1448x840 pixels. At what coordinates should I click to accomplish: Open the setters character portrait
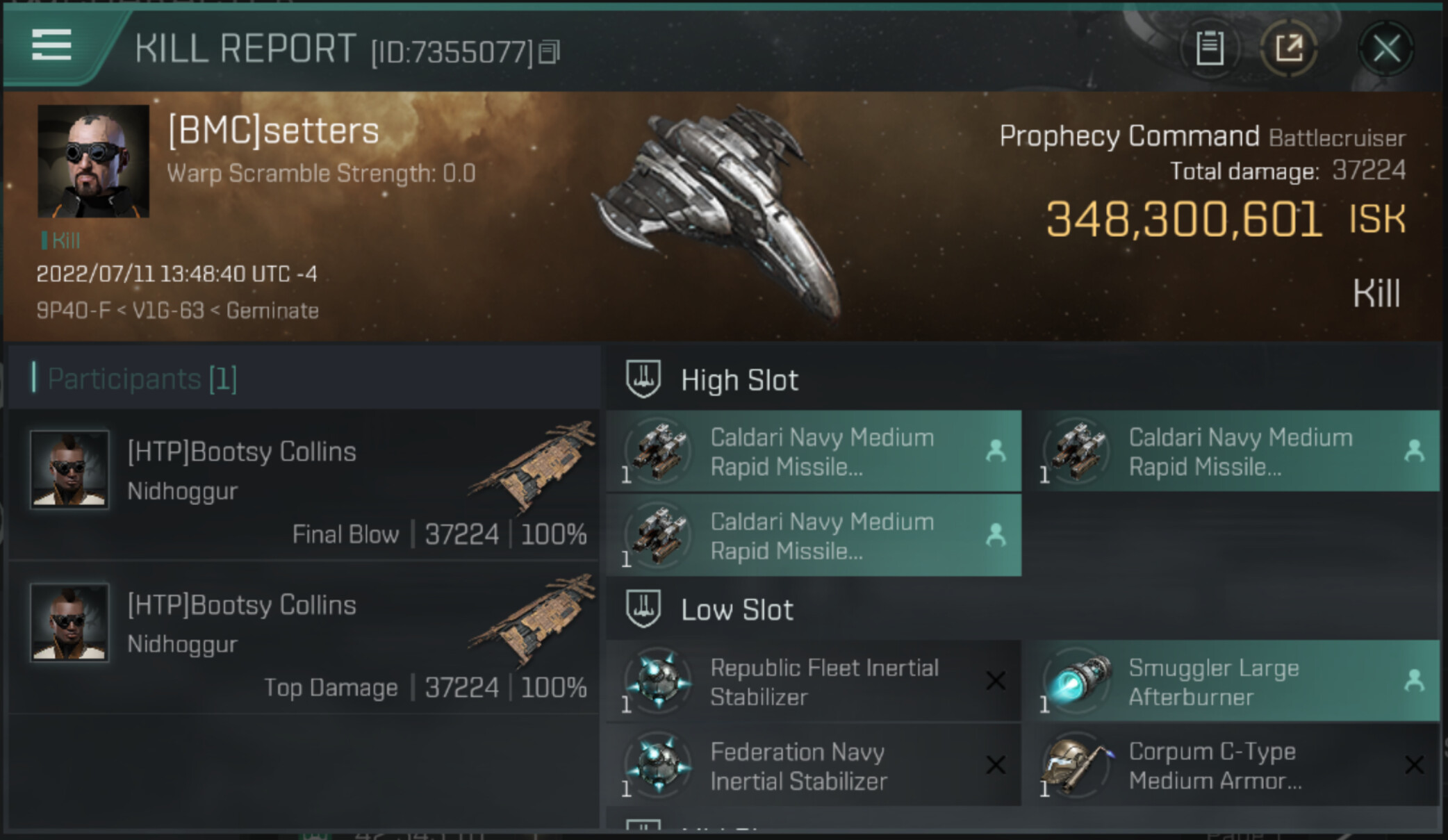pyautogui.click(x=93, y=161)
